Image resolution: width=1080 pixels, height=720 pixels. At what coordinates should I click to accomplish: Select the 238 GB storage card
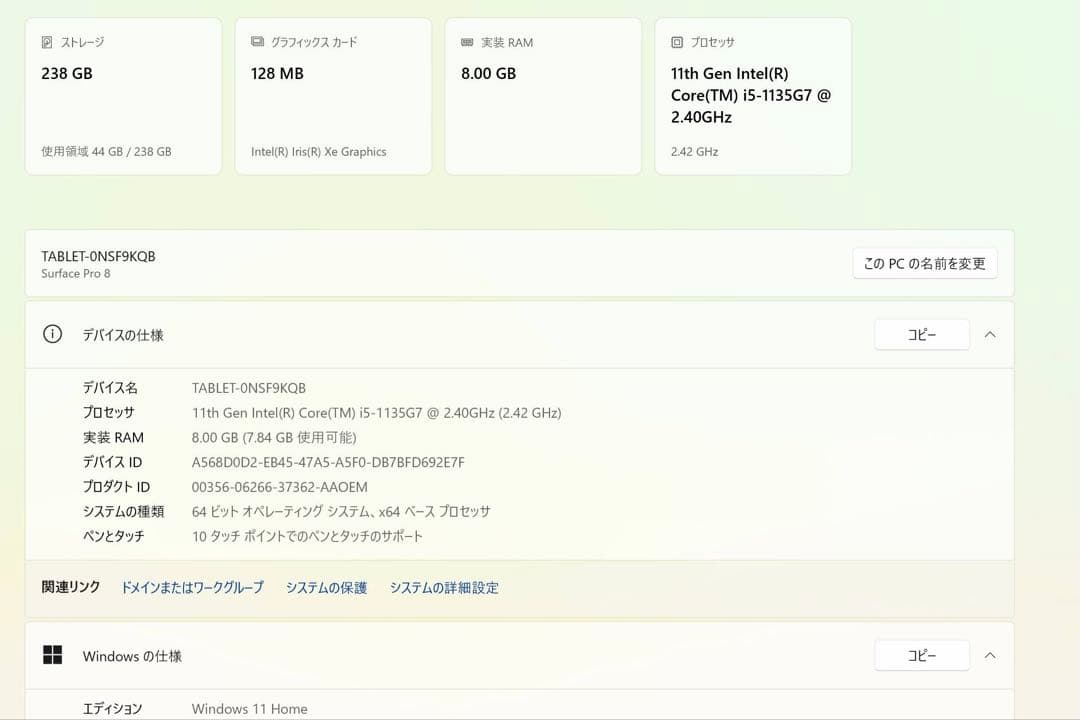[x=123, y=95]
